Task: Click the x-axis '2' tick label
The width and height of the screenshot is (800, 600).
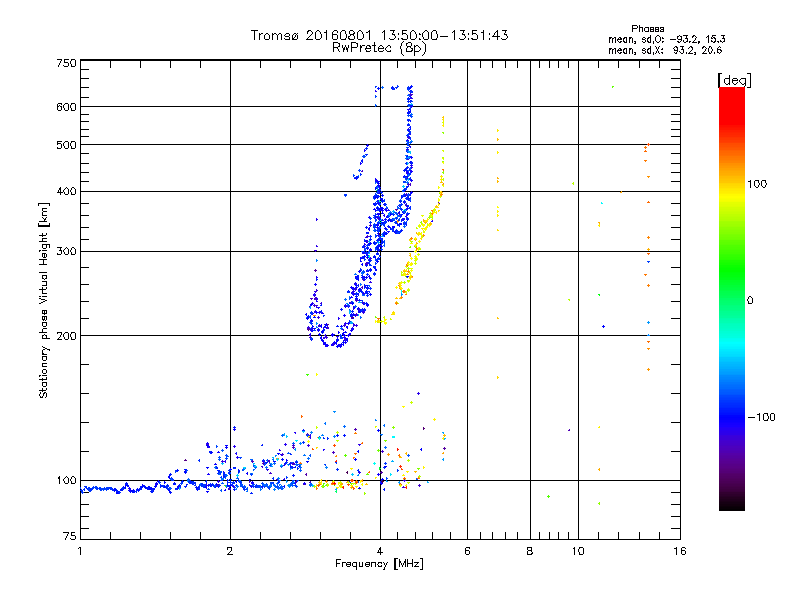Action: [230, 551]
